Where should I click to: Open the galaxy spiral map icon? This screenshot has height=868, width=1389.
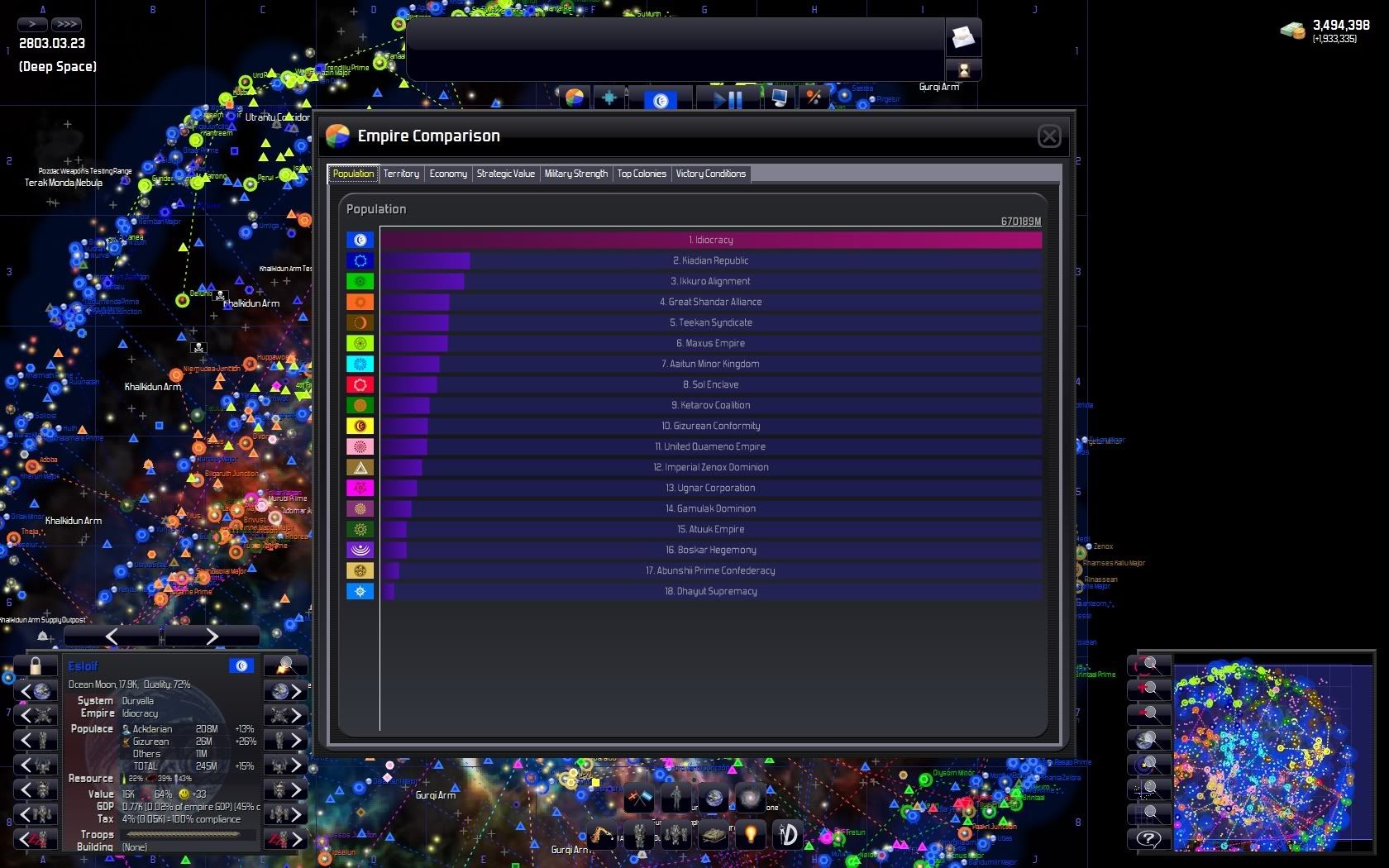coord(750,798)
